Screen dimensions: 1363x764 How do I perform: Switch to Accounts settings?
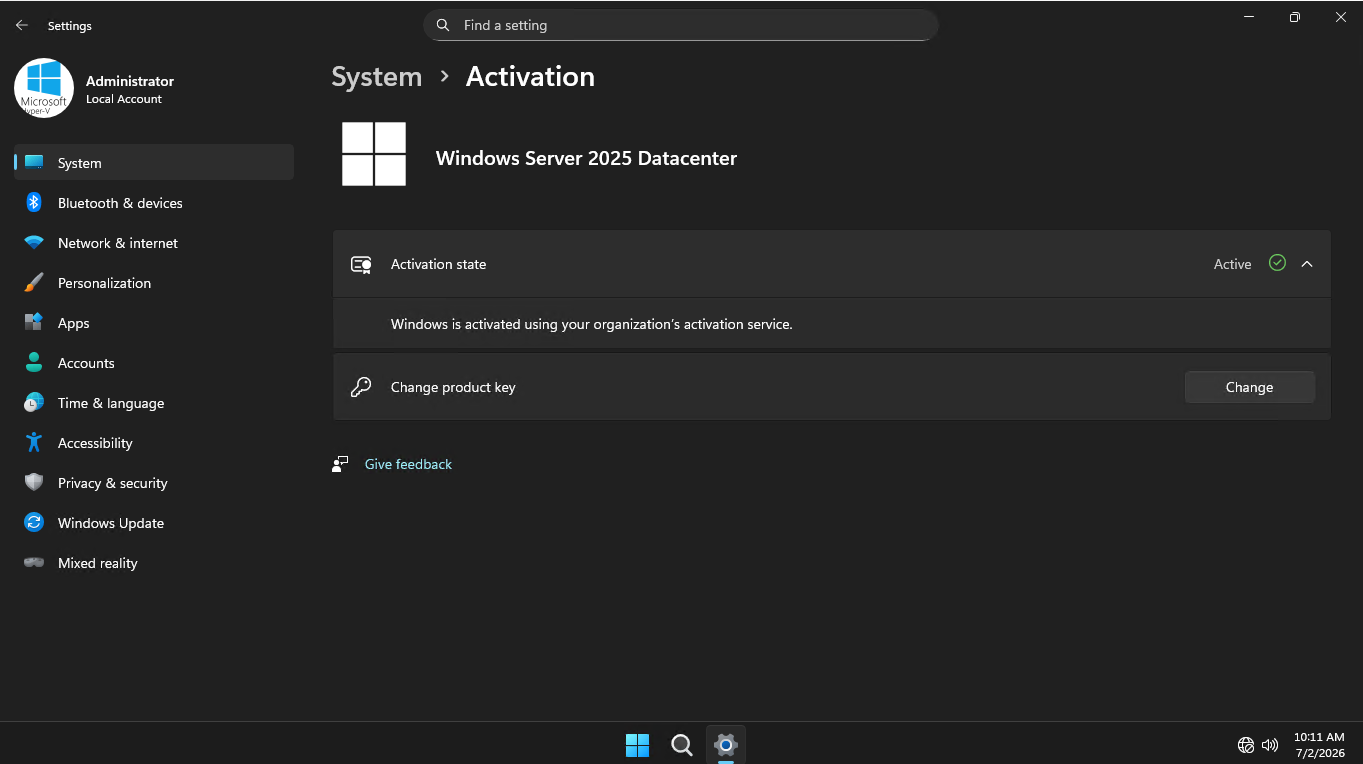(154, 362)
